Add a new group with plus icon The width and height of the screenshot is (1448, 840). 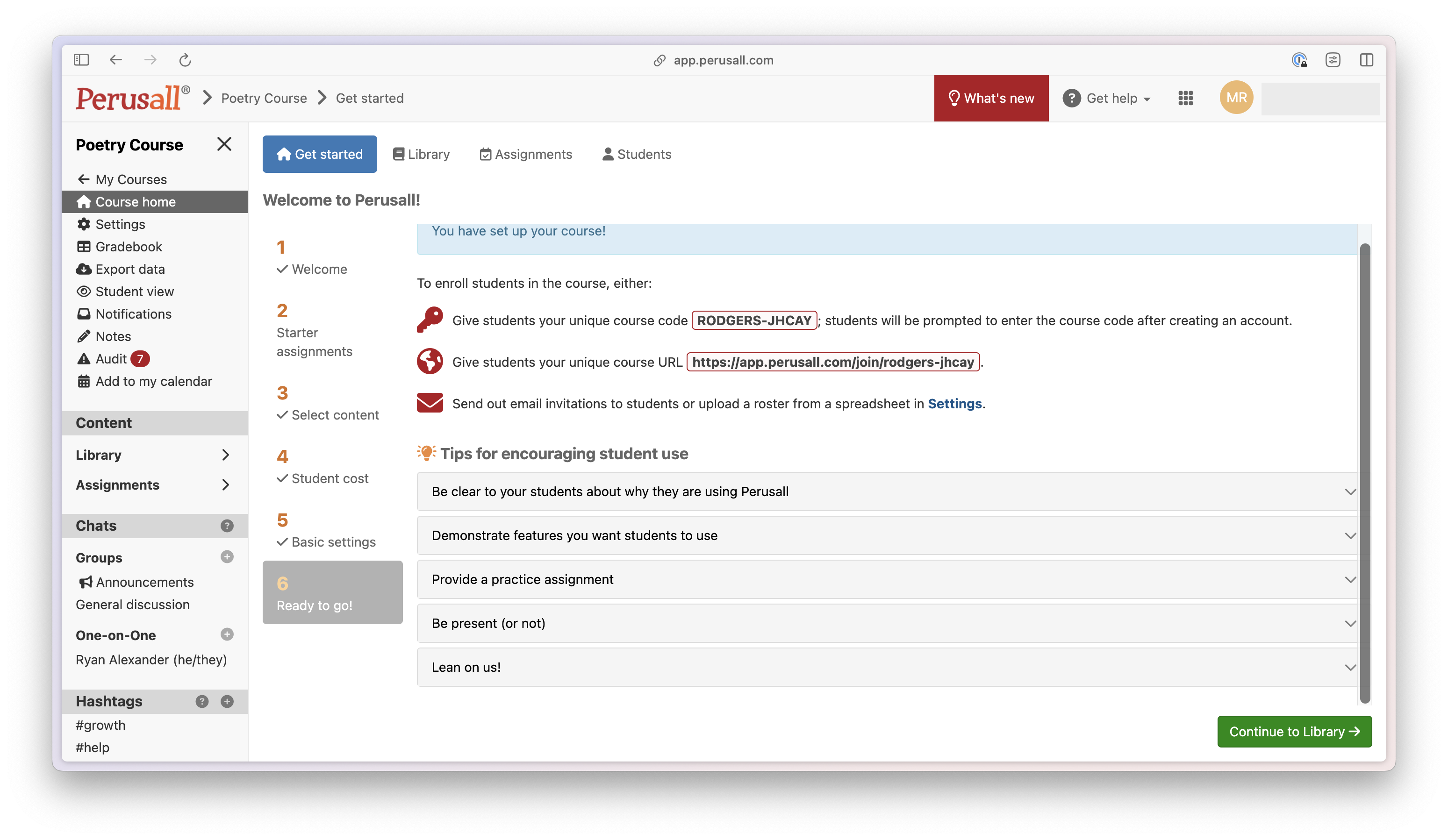pyautogui.click(x=227, y=557)
